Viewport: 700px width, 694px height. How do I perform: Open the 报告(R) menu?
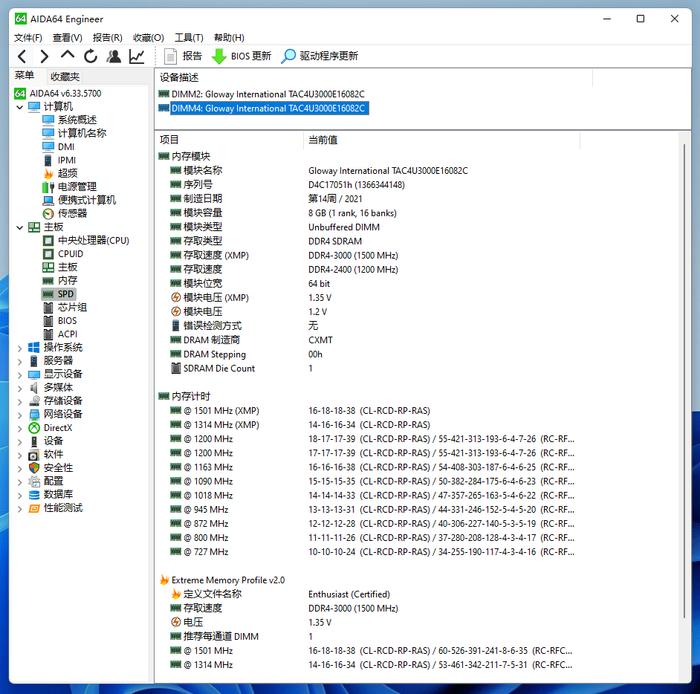pyautogui.click(x=108, y=37)
